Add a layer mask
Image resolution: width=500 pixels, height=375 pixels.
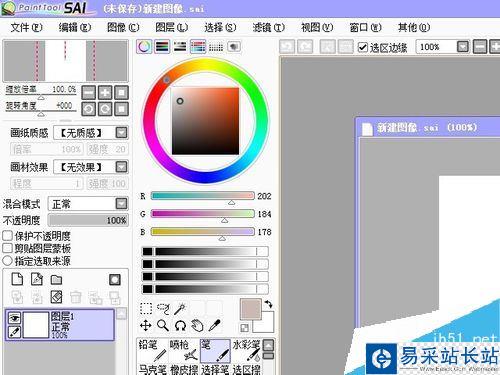pos(115,280)
